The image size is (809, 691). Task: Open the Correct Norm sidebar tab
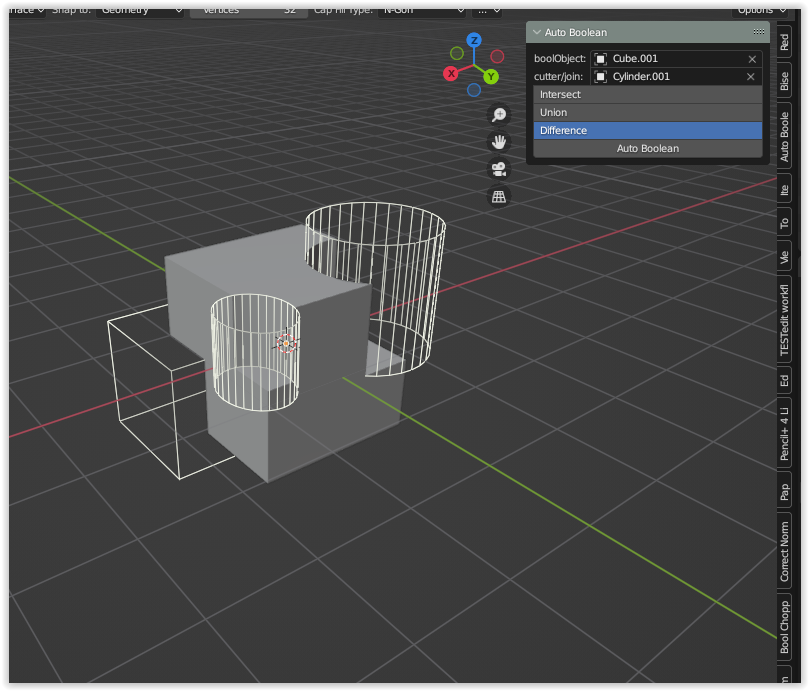point(784,551)
